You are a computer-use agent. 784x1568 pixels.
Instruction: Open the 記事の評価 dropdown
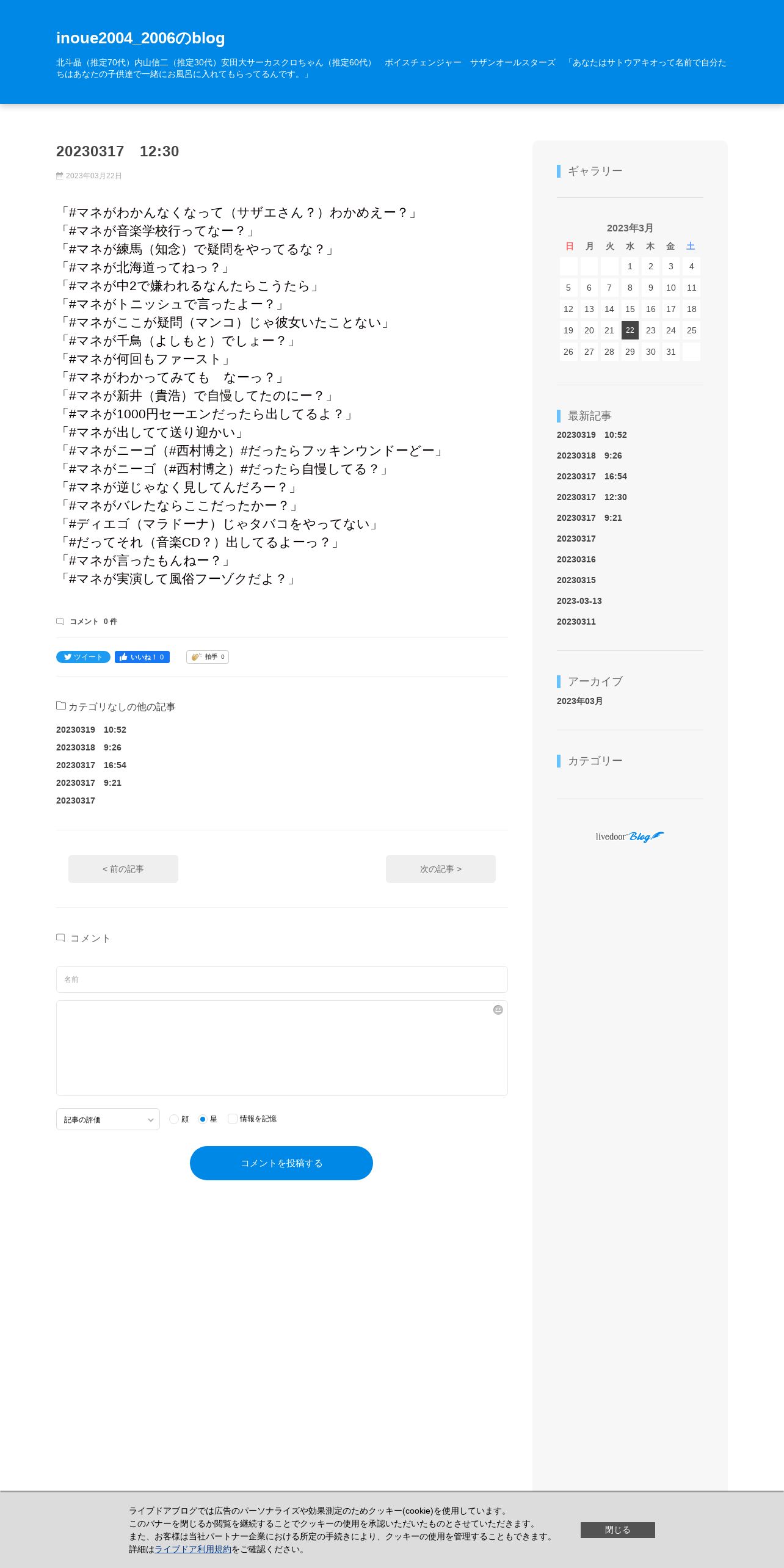click(108, 1119)
